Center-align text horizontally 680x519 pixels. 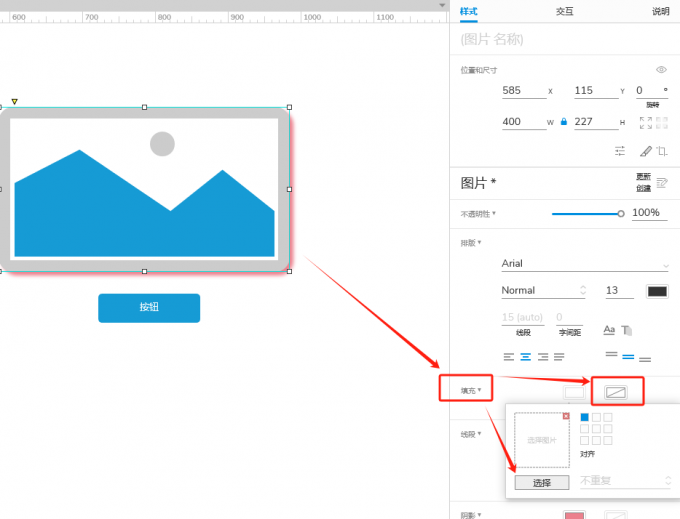coord(525,356)
